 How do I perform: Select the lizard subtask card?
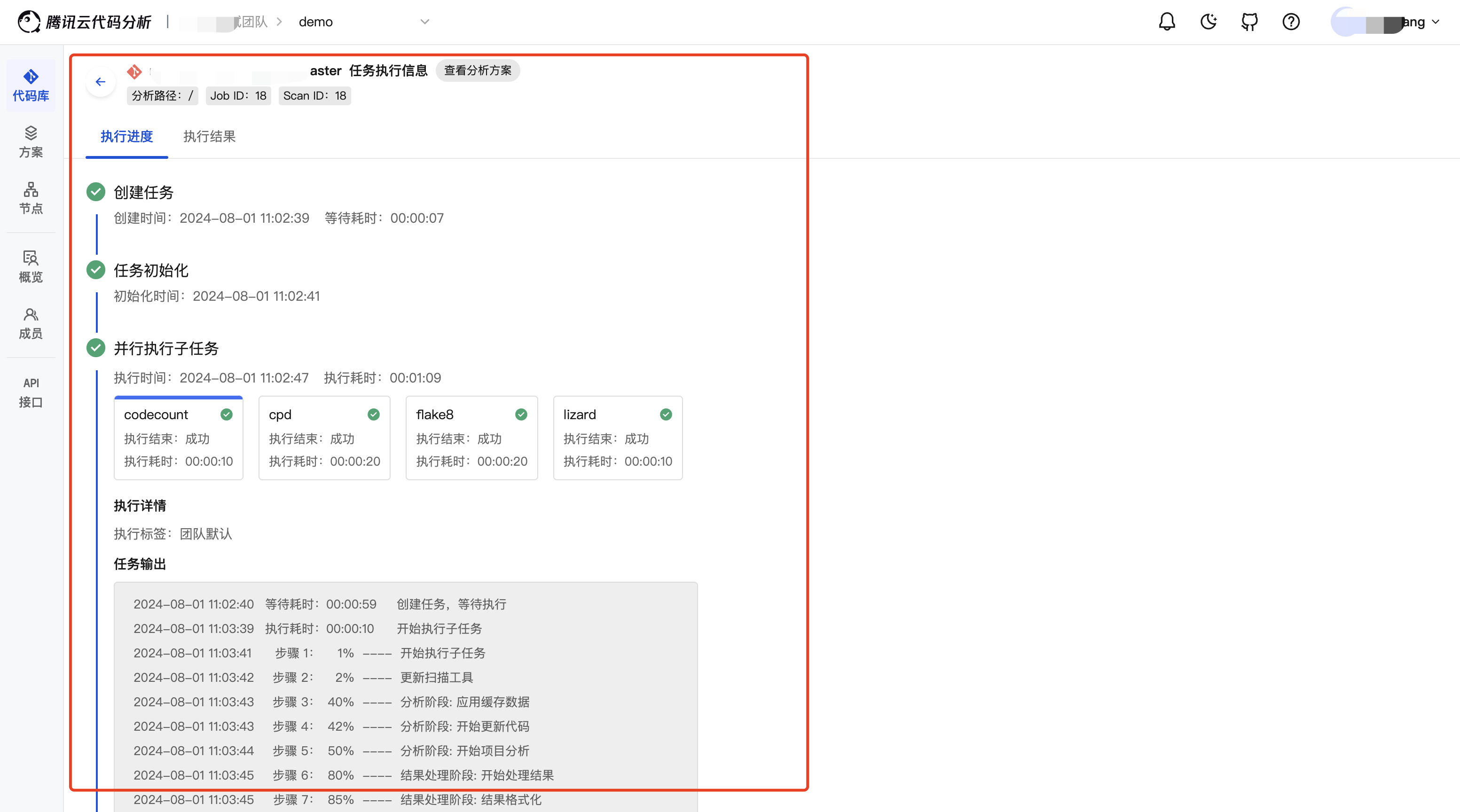(x=618, y=438)
